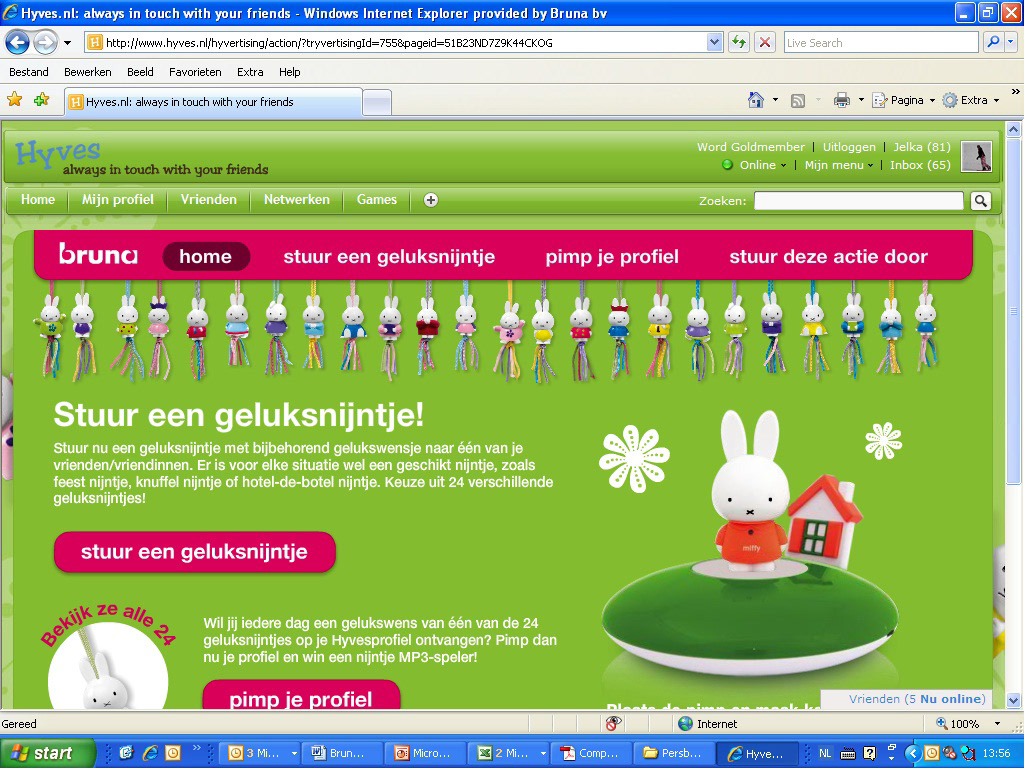This screenshot has height=768, width=1024.
Task: Stop loading with the red X icon
Action: tap(765, 43)
